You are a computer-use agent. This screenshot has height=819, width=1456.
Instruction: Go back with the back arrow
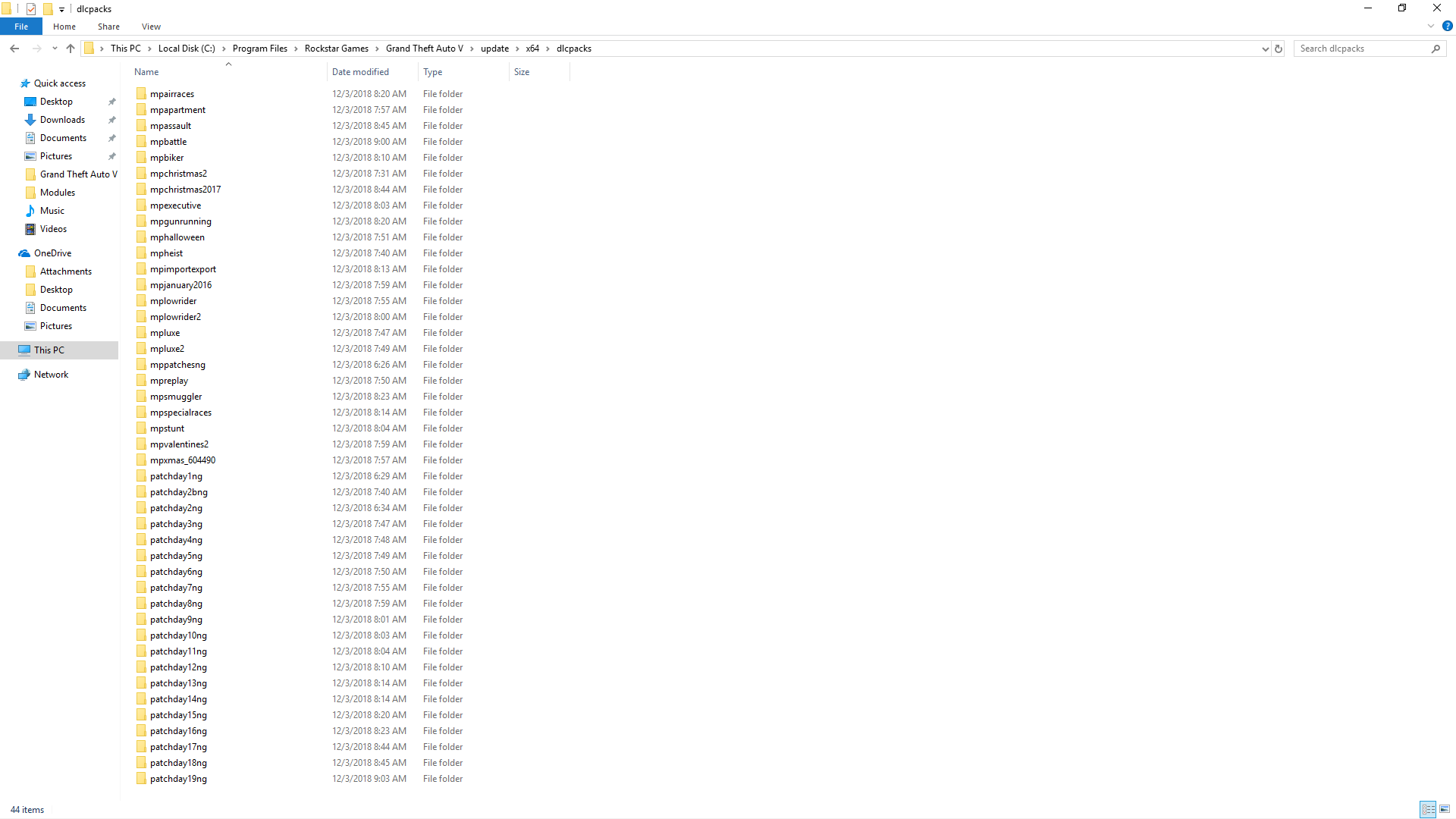pyautogui.click(x=14, y=48)
